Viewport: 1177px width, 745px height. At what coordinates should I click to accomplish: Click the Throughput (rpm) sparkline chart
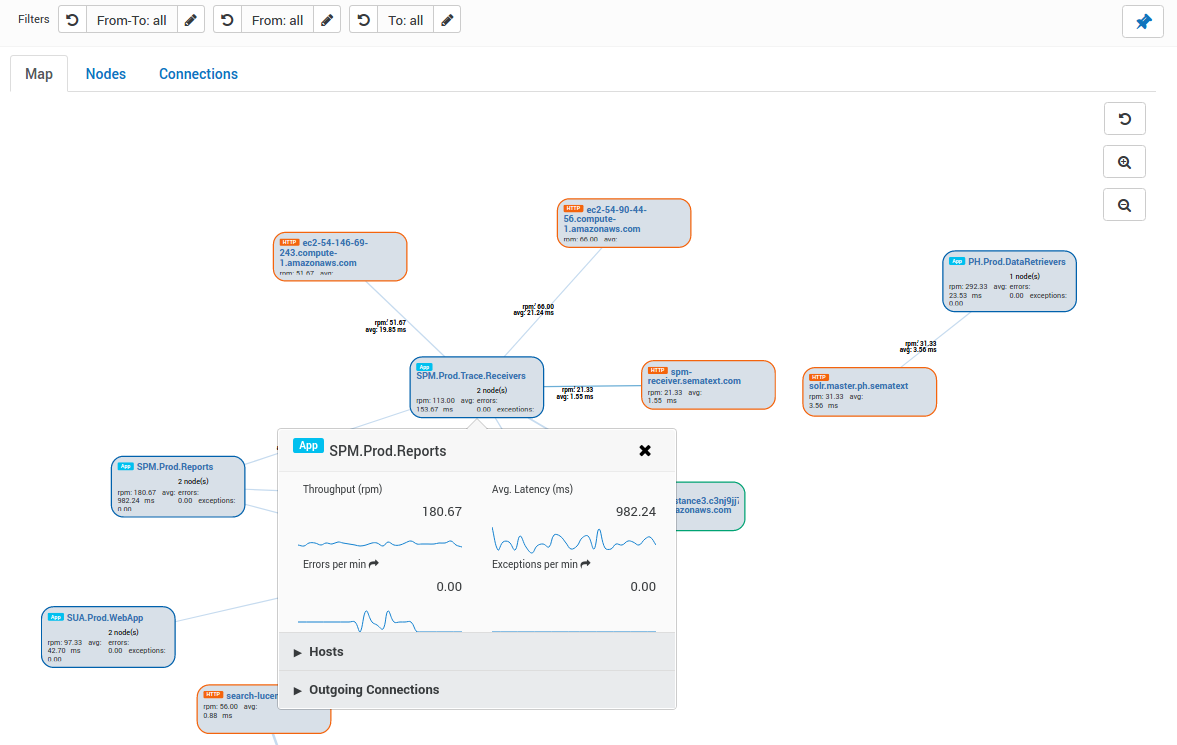[x=380, y=542]
